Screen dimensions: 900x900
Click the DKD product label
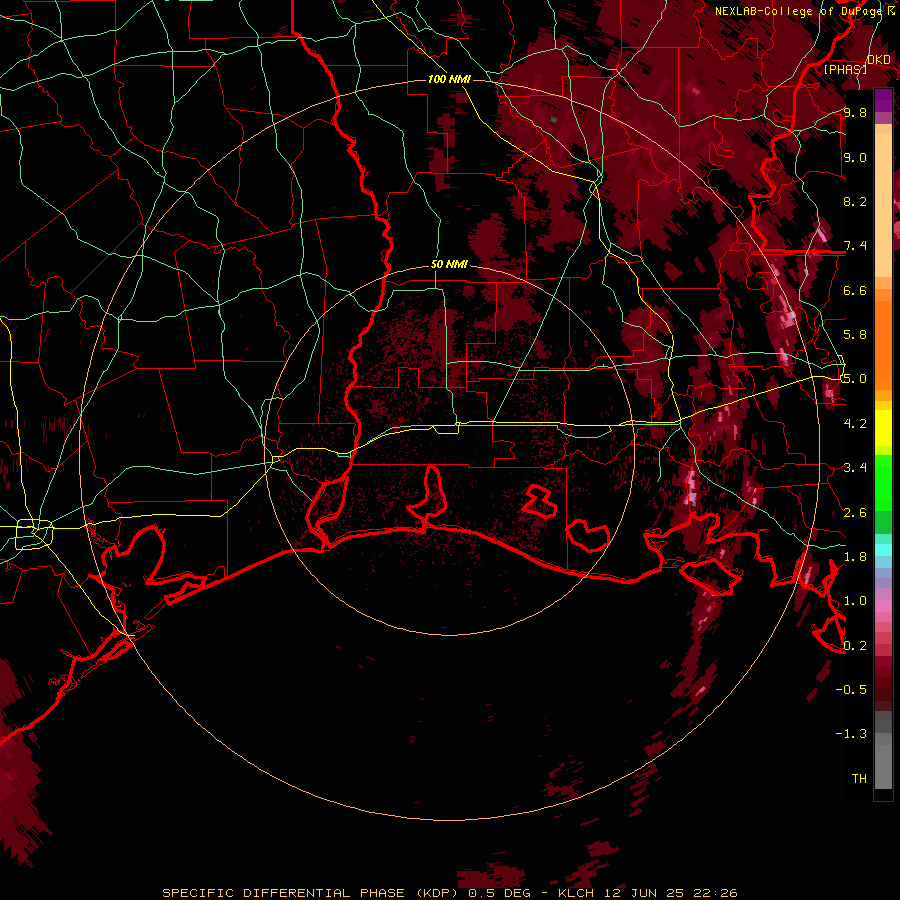(879, 60)
